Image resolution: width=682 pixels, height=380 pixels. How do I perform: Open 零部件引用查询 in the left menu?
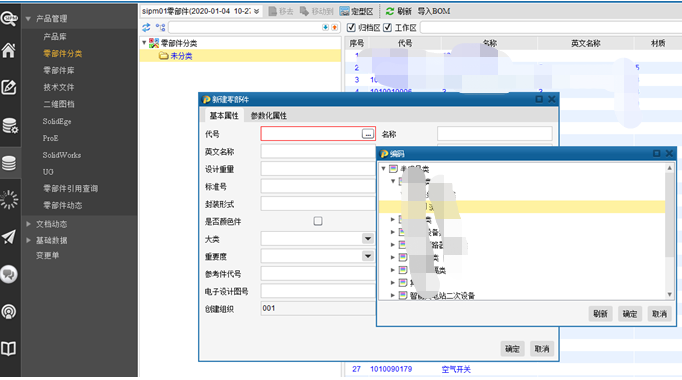coord(70,189)
